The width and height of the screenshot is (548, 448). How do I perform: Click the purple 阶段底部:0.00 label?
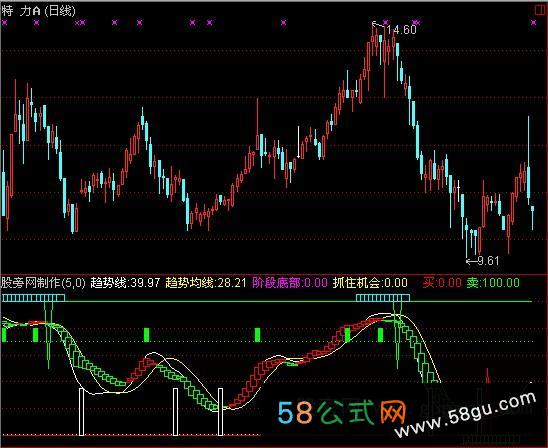[x=290, y=283]
